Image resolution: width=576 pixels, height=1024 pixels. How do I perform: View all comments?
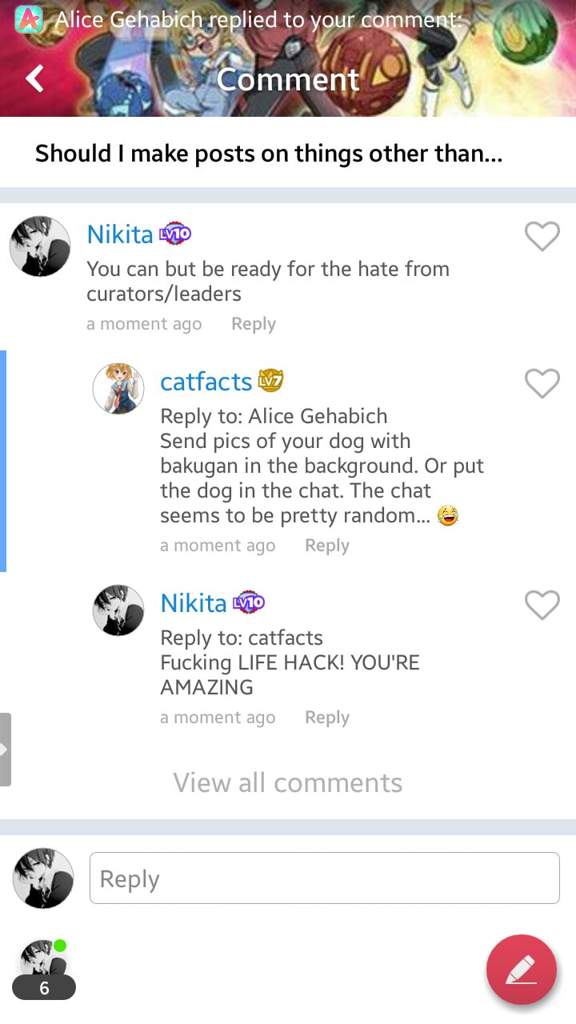click(288, 782)
